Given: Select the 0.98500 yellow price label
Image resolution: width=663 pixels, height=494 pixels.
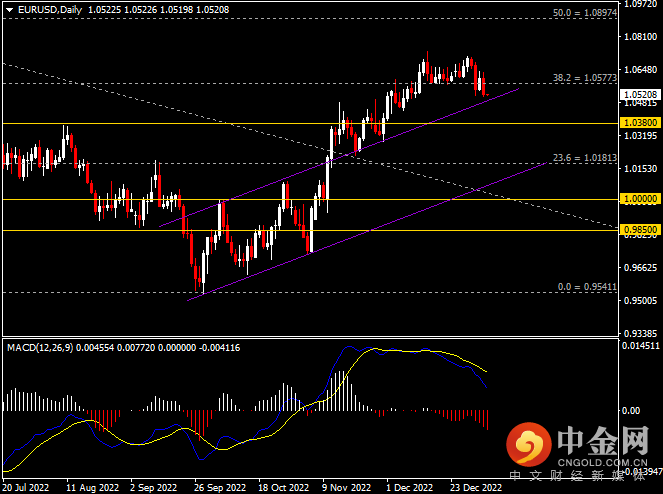Looking at the screenshot, I should click(639, 230).
